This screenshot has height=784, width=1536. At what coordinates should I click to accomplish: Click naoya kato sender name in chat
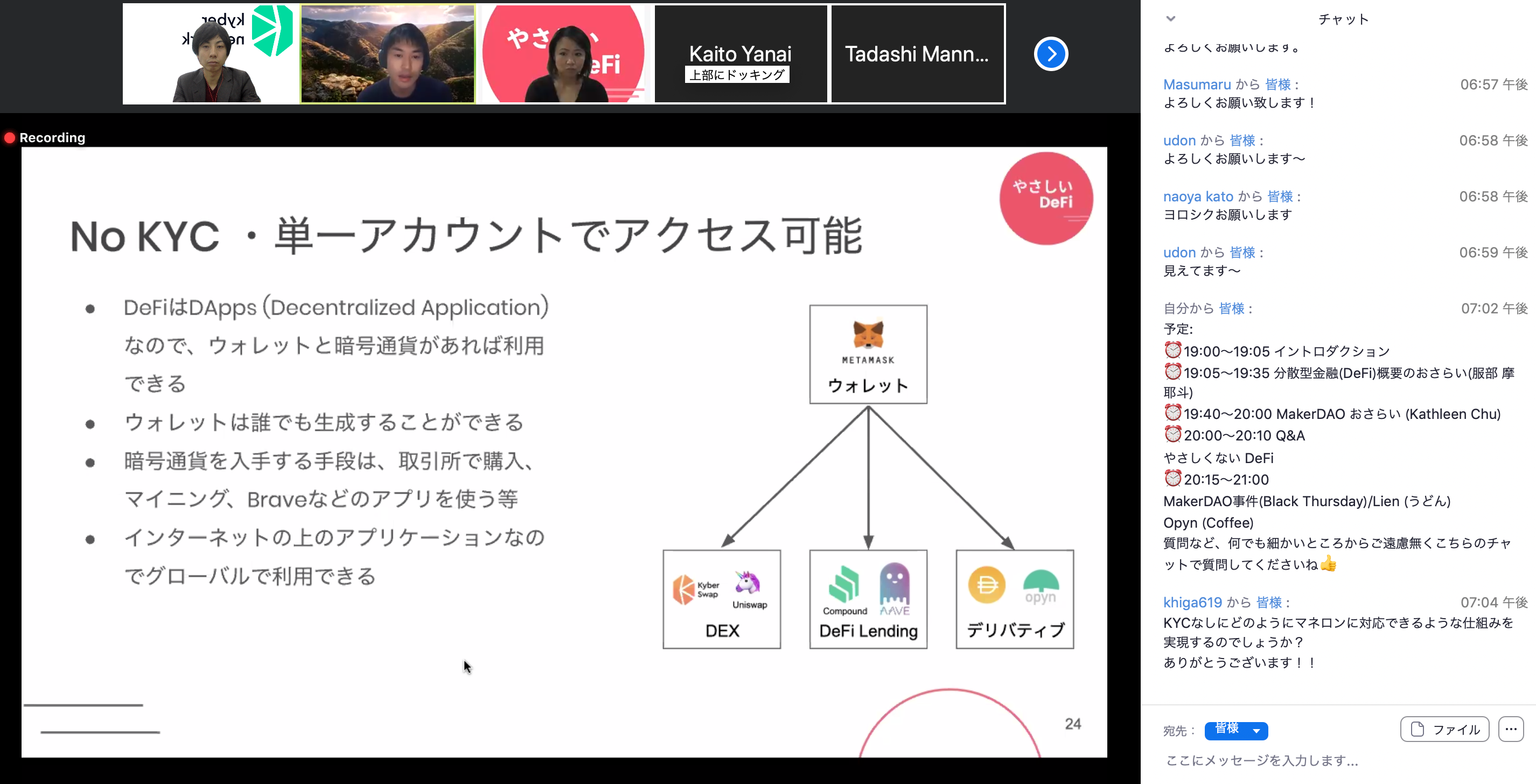pos(1198,197)
